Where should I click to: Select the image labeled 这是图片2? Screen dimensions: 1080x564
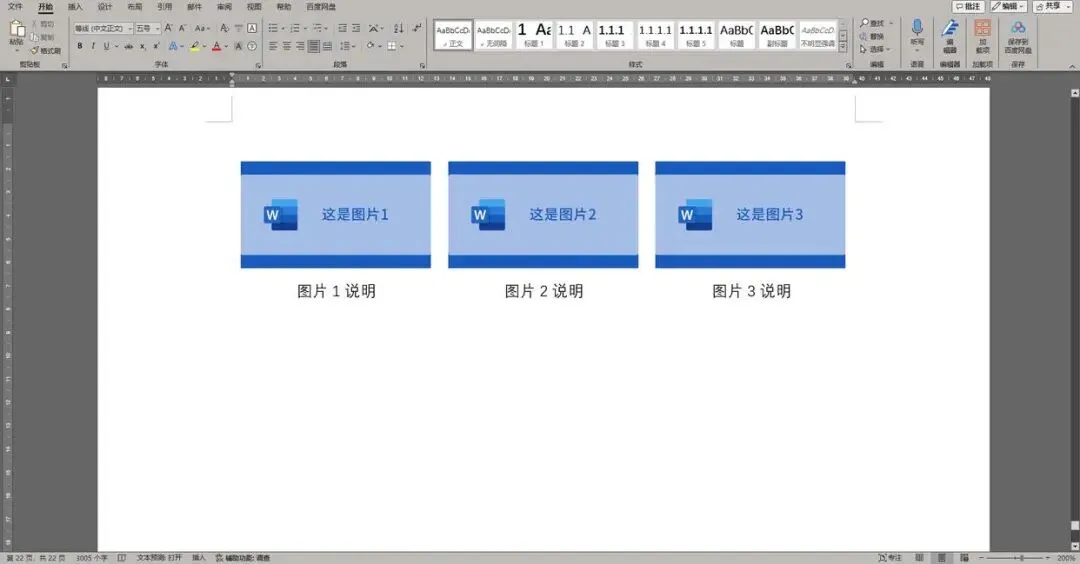543,214
